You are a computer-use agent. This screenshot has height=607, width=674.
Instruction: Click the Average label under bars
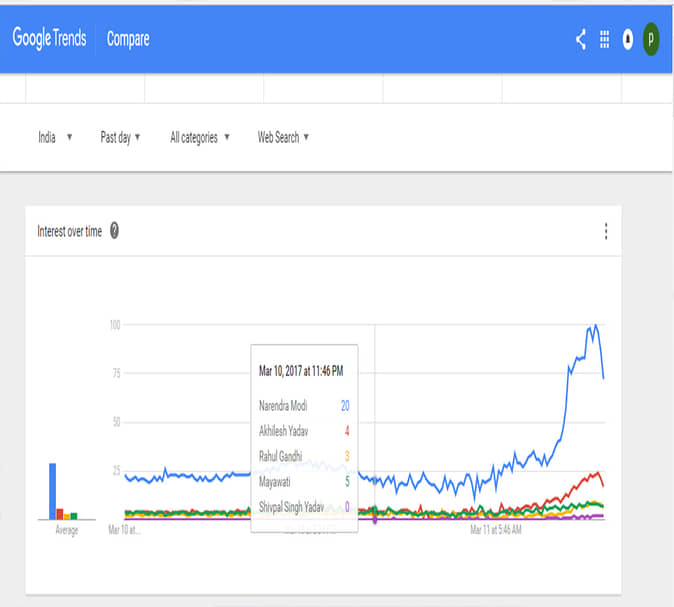click(x=66, y=531)
